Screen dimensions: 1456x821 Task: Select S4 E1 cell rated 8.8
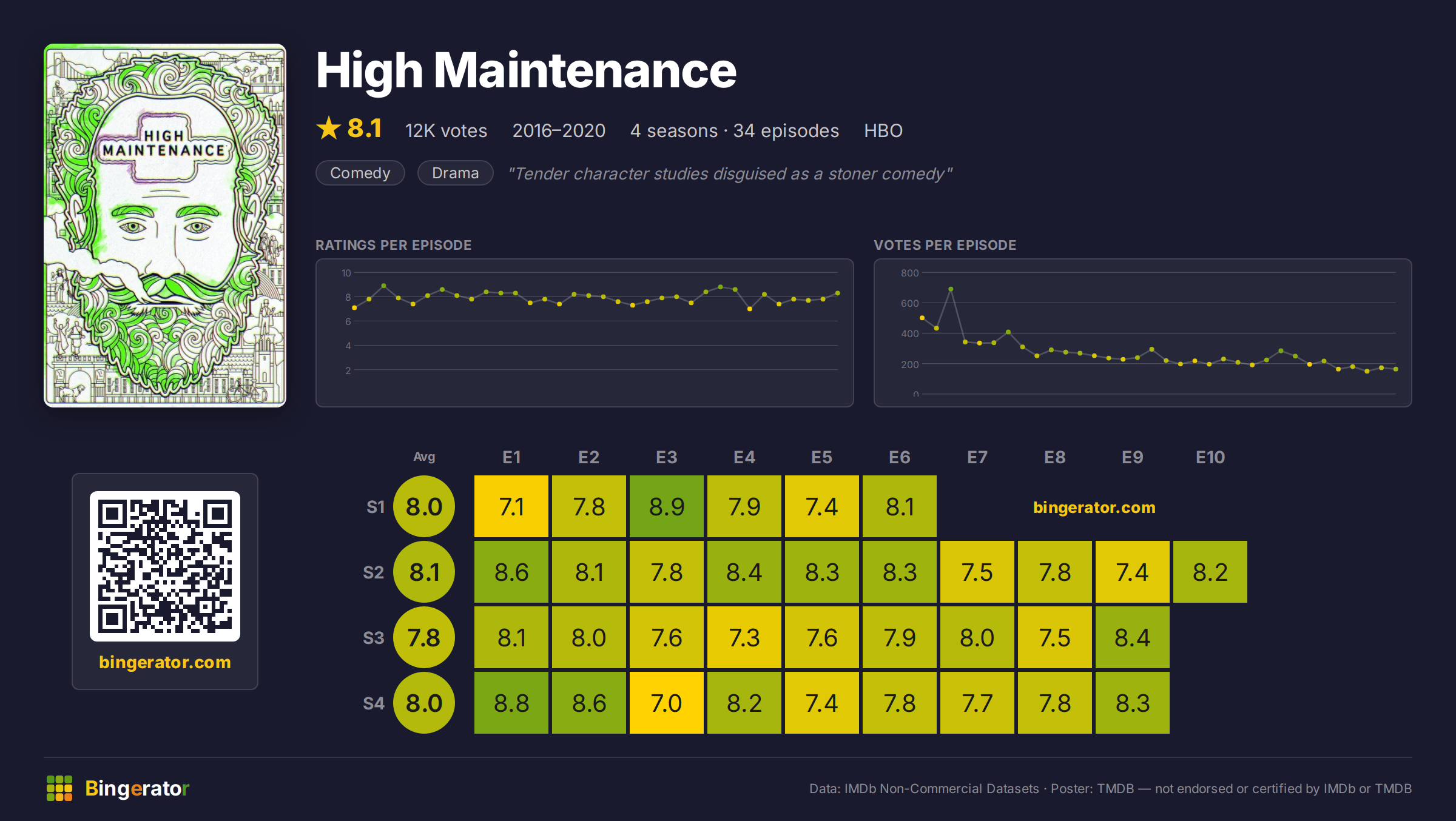point(511,703)
